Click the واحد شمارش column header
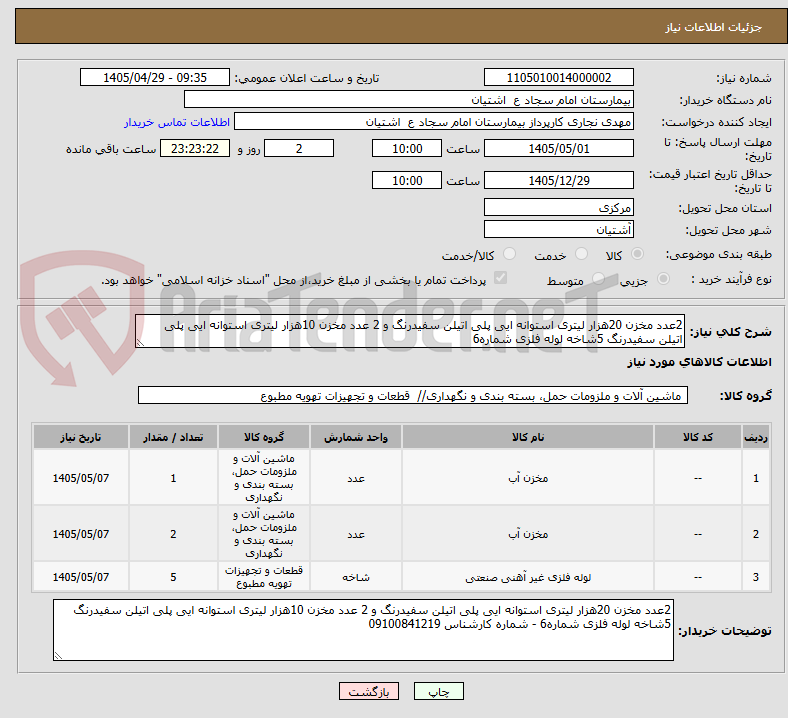Screen dimensions: 788x718 tap(356, 437)
